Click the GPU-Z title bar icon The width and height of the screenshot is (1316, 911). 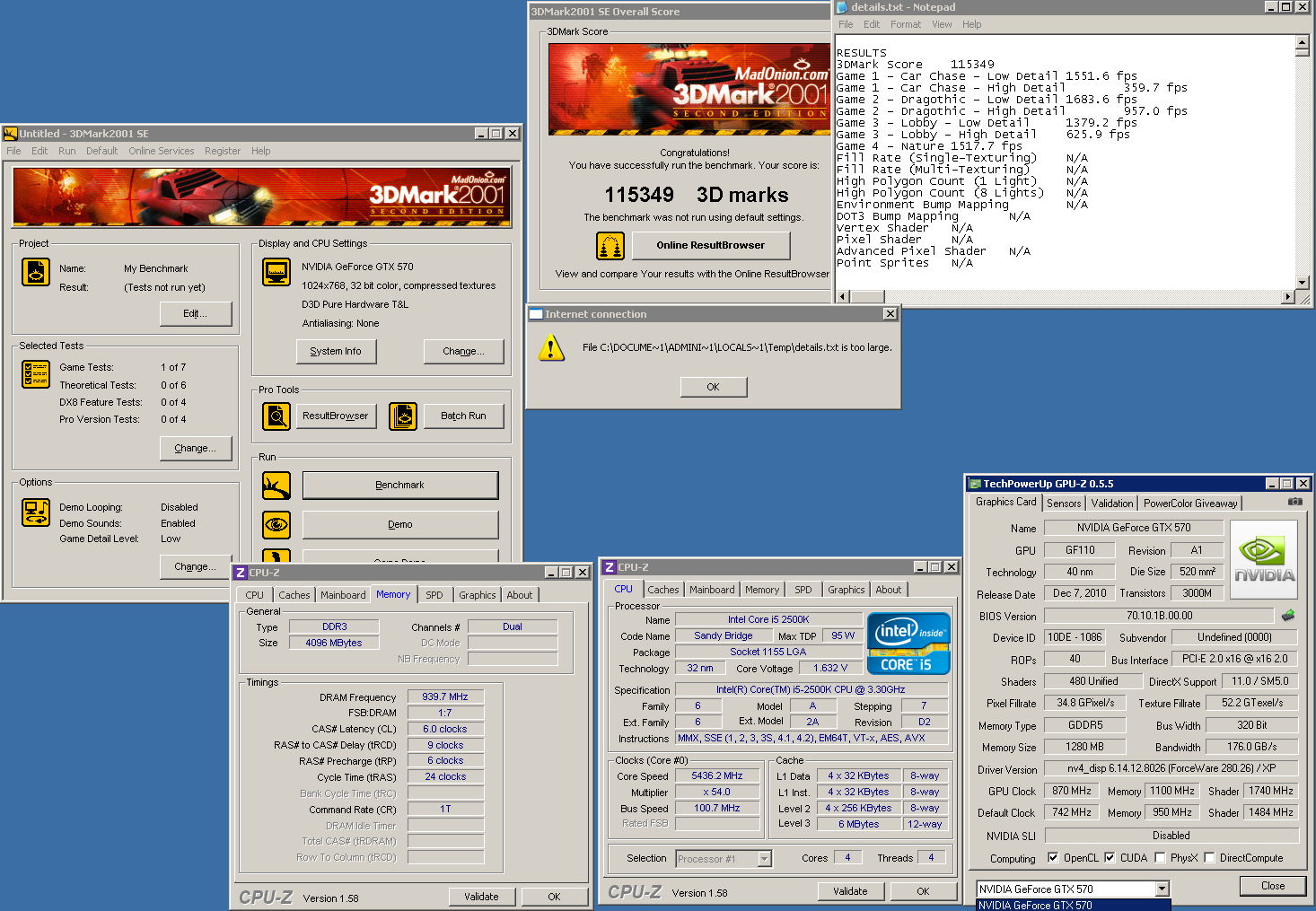pos(975,484)
